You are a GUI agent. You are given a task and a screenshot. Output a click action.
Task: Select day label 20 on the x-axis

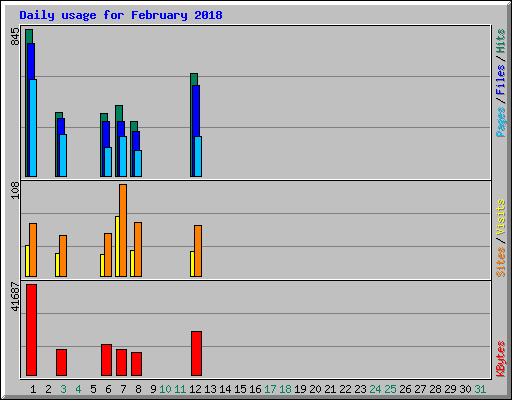[x=315, y=389]
